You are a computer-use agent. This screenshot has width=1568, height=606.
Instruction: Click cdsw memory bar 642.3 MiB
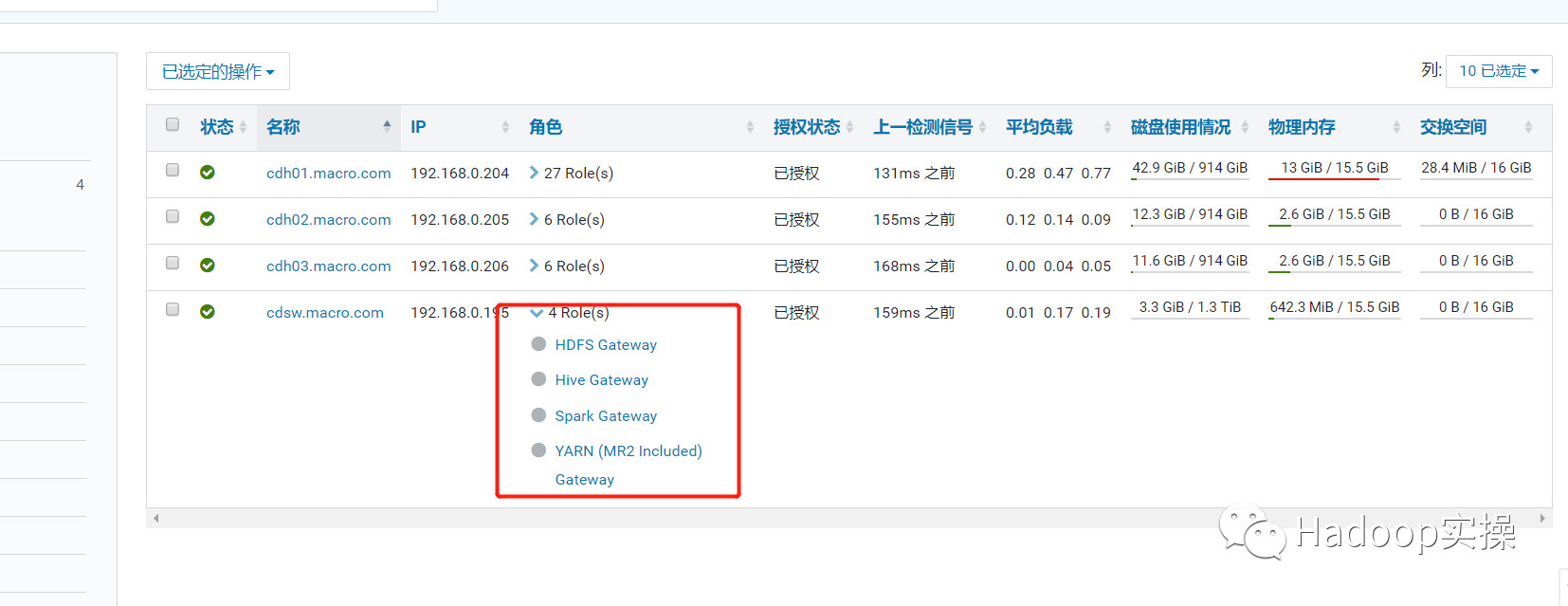tap(1335, 308)
